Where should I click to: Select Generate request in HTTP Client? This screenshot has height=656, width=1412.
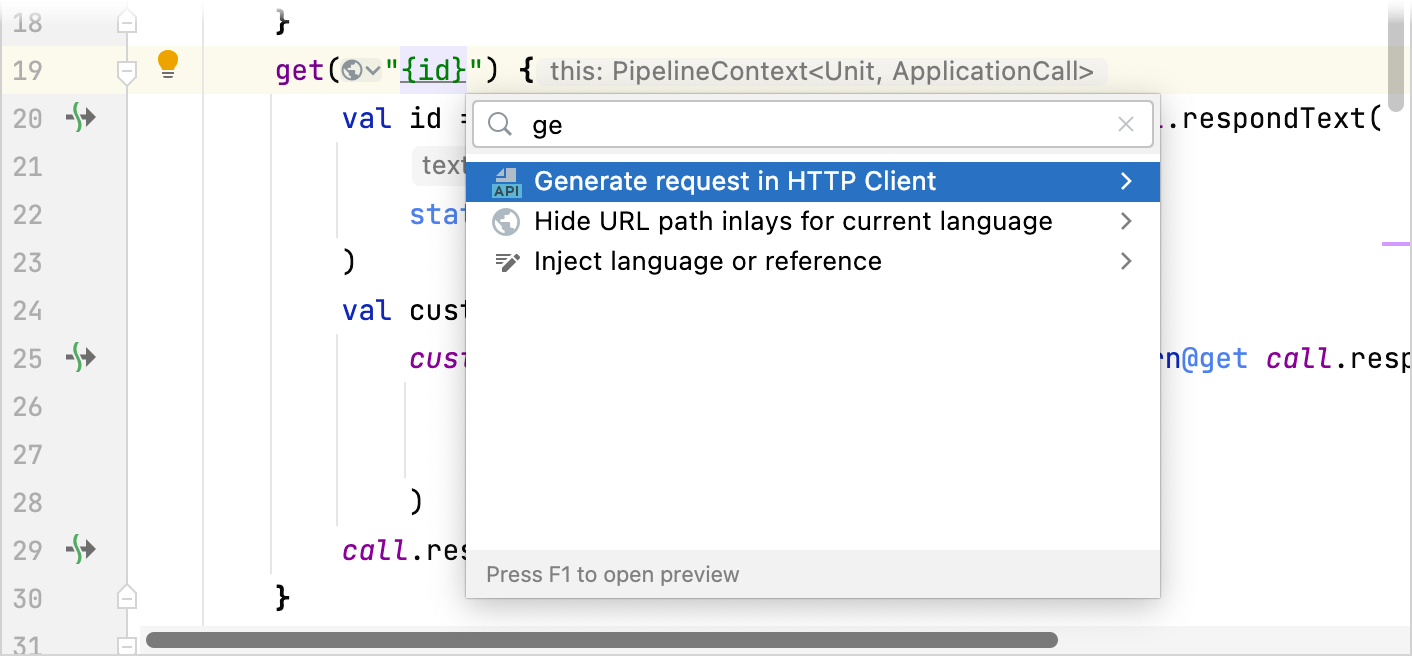[736, 181]
